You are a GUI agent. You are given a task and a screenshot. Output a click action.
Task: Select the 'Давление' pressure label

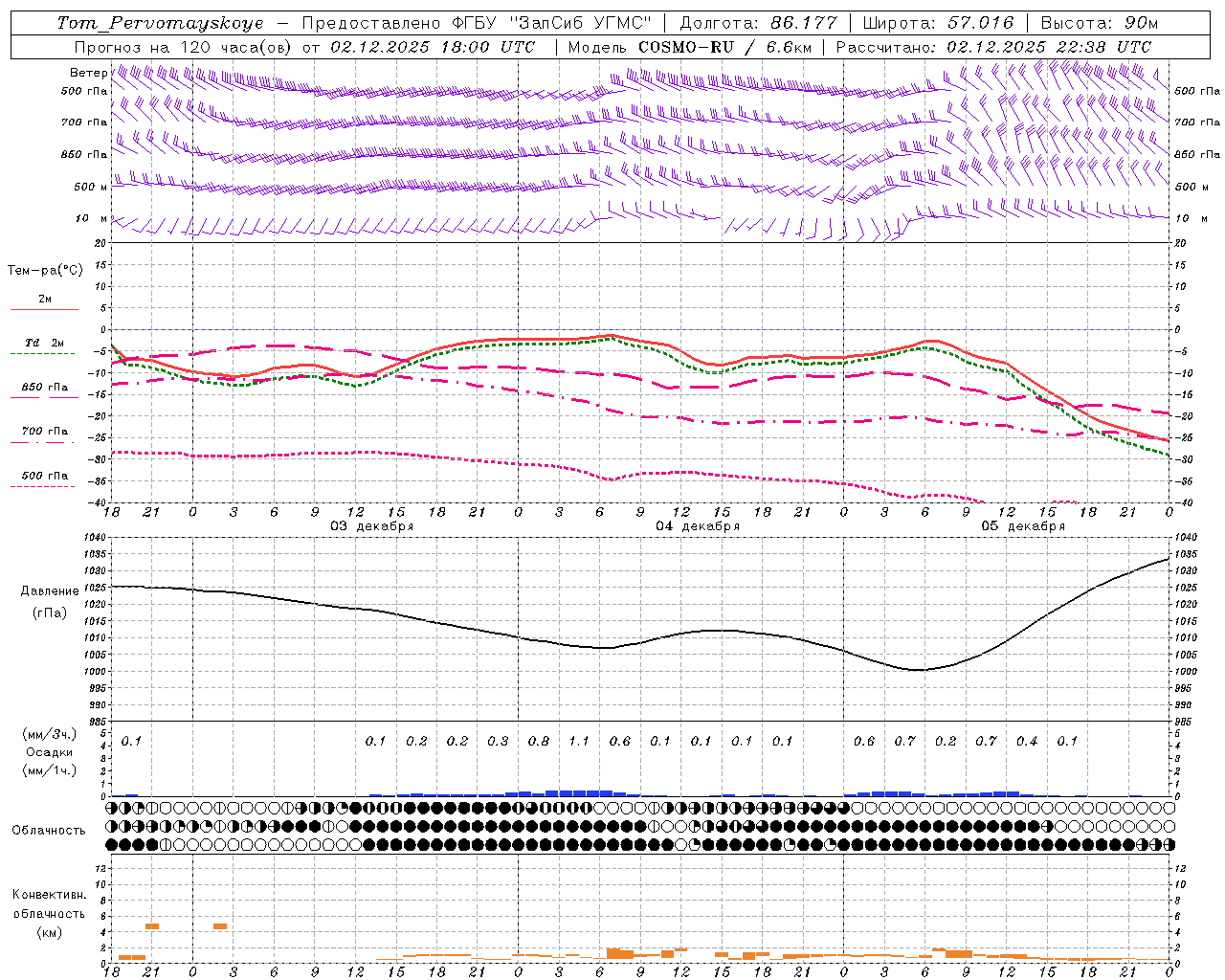[x=50, y=591]
